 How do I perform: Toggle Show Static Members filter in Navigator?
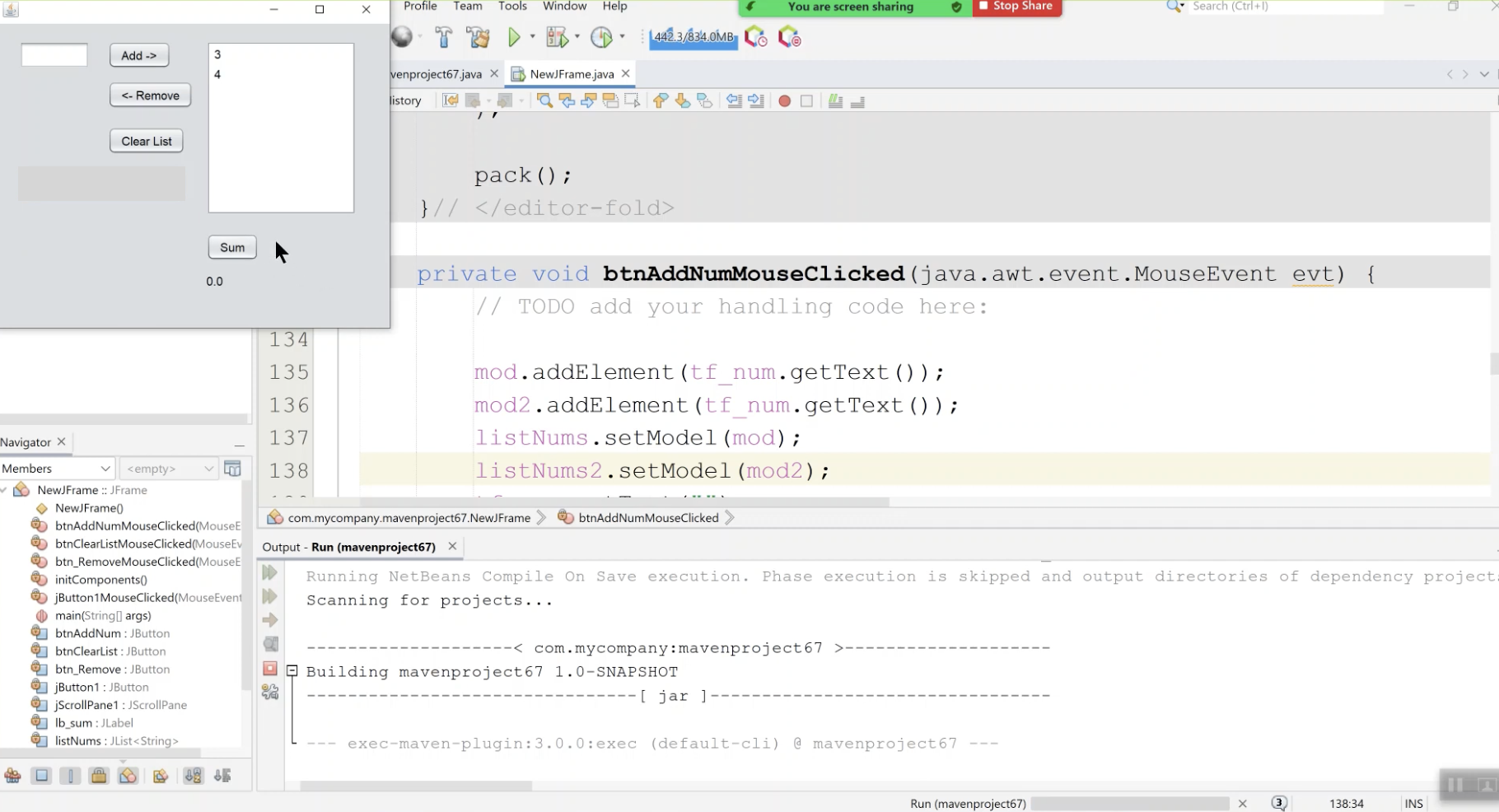click(x=70, y=776)
